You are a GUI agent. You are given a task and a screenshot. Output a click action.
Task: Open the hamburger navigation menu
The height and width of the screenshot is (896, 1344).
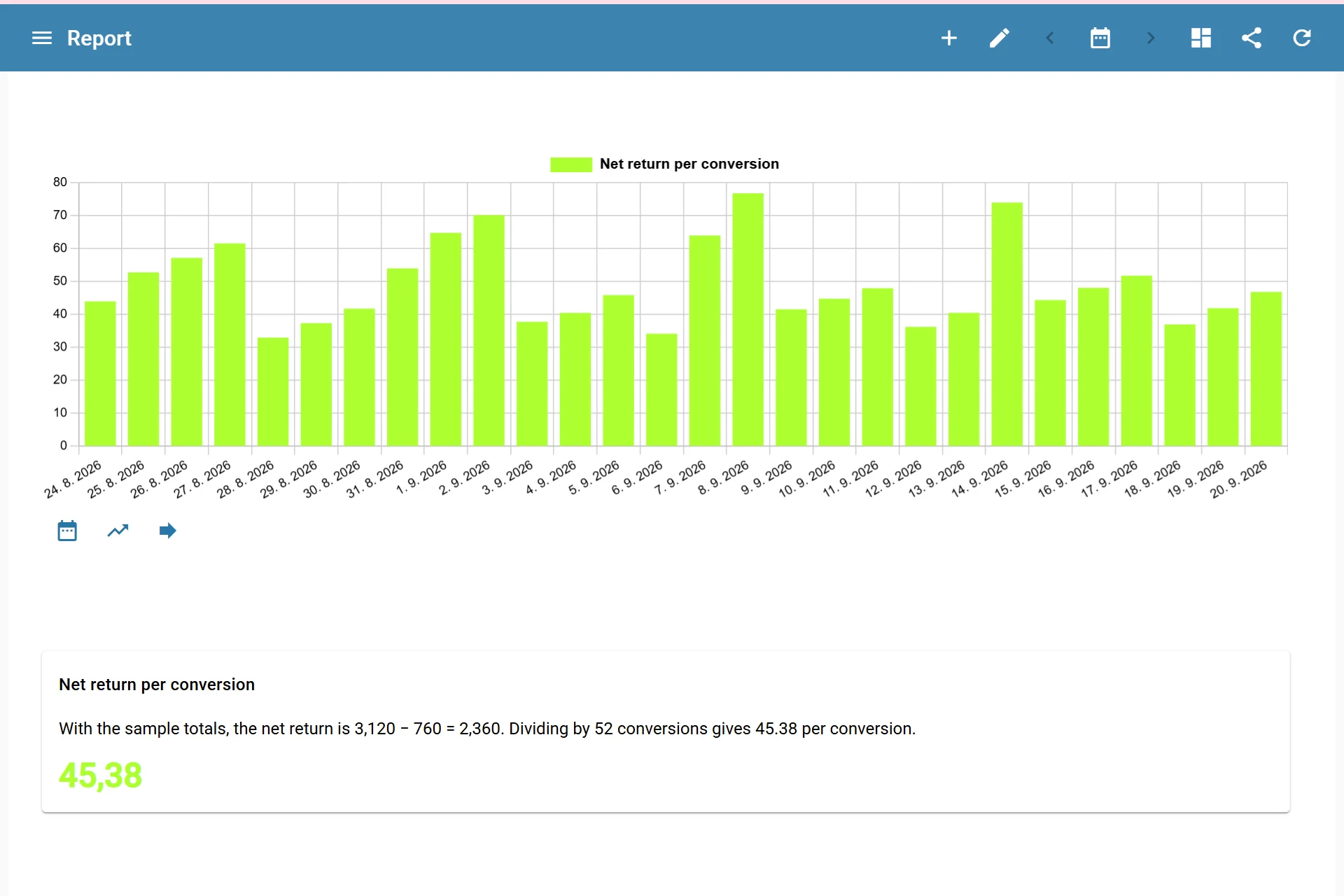tap(42, 38)
